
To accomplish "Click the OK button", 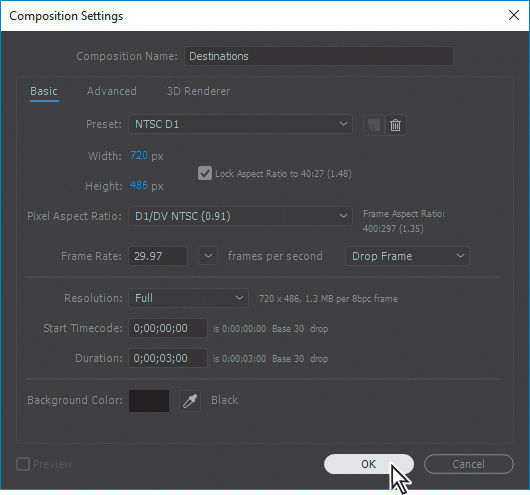I will [369, 464].
